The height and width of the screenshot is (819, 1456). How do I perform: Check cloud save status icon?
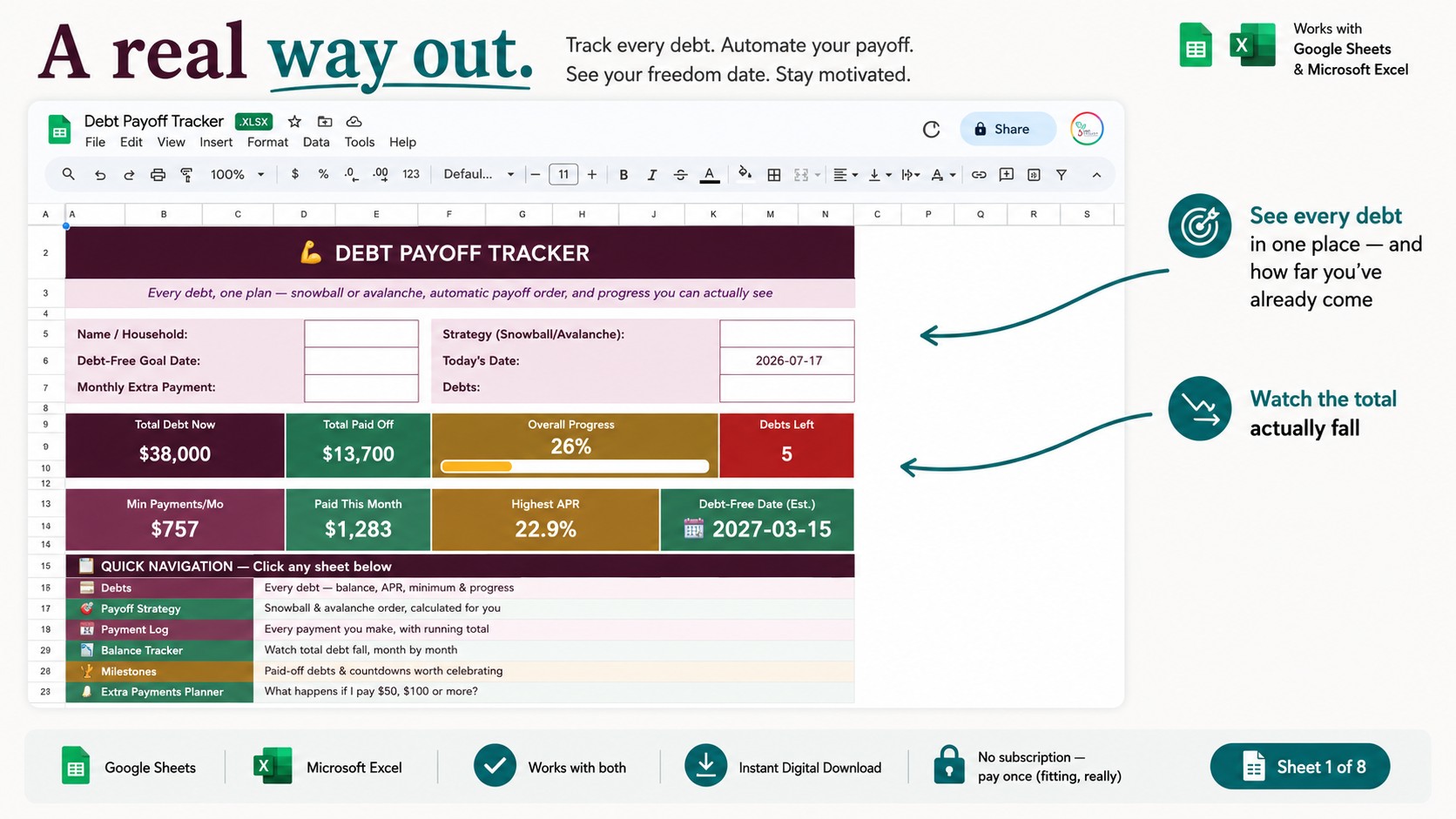[354, 121]
